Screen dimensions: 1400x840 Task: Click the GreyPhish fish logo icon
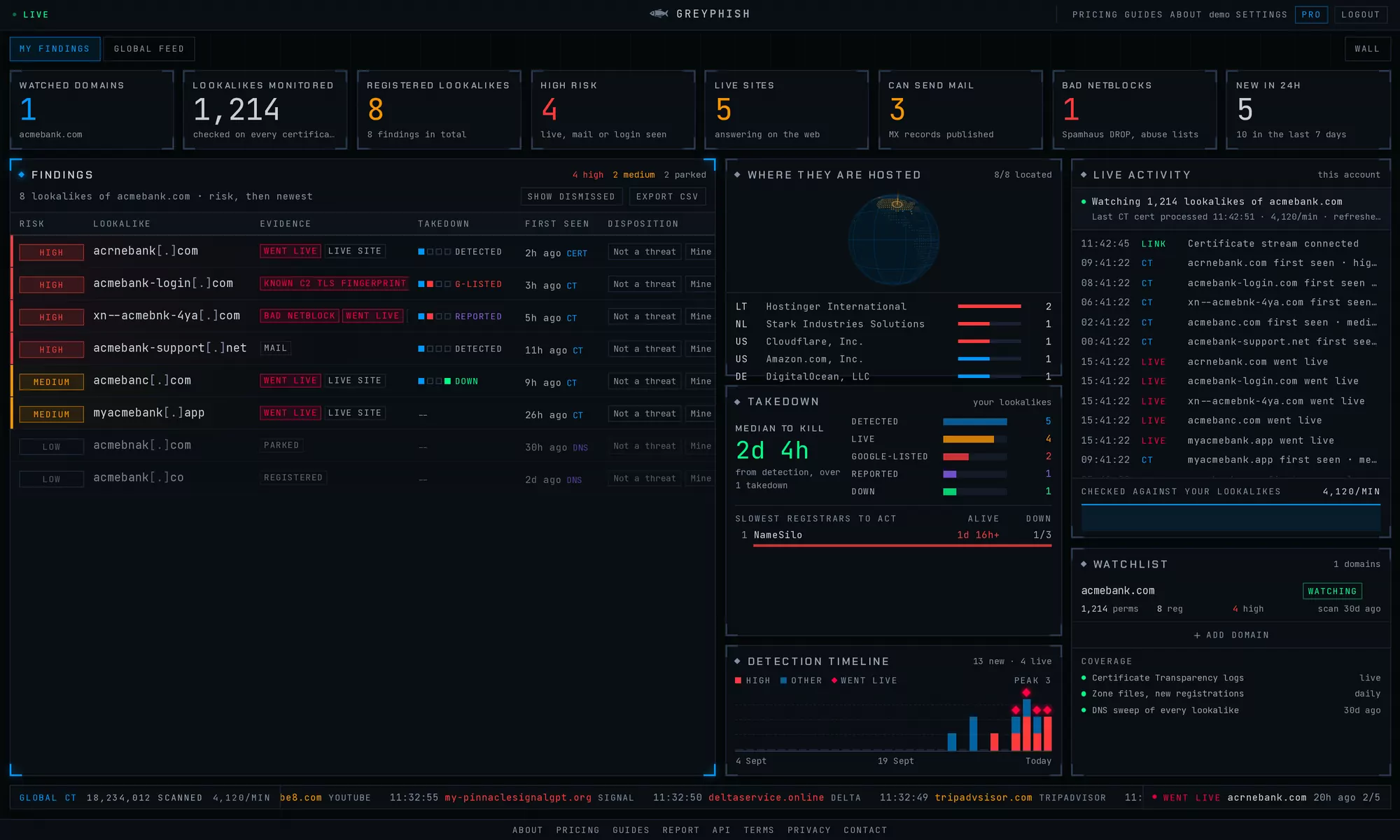659,14
